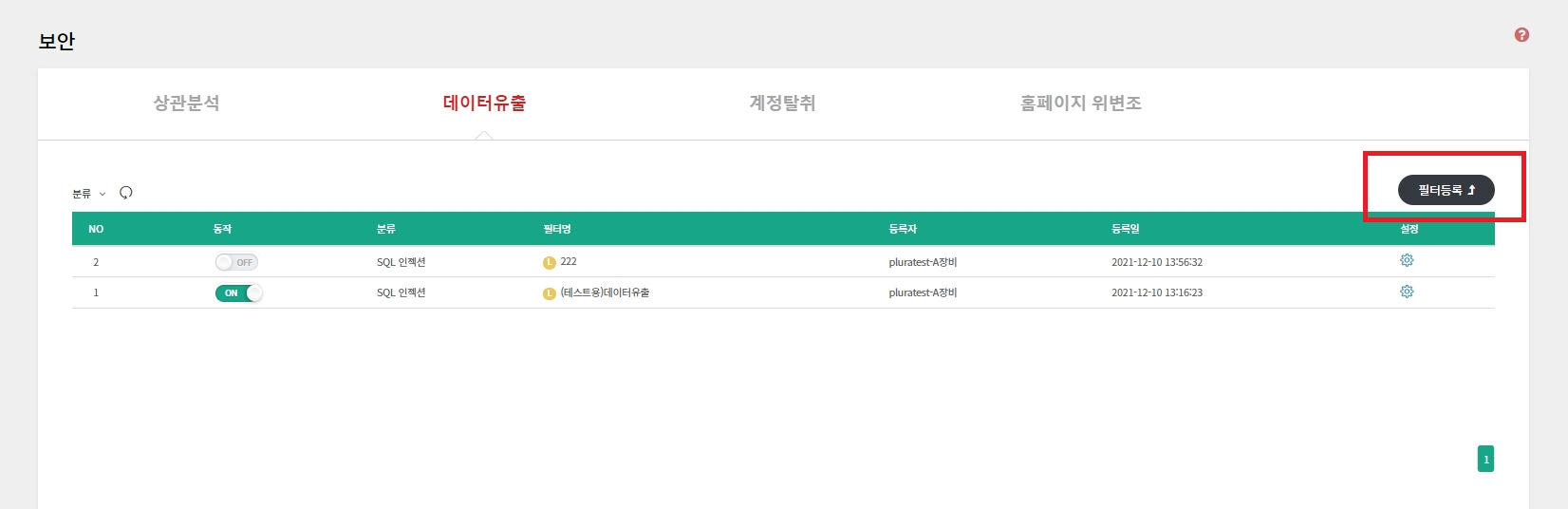Enable the OFF toggle for filter 222
The width and height of the screenshot is (1568, 509).
point(236,262)
